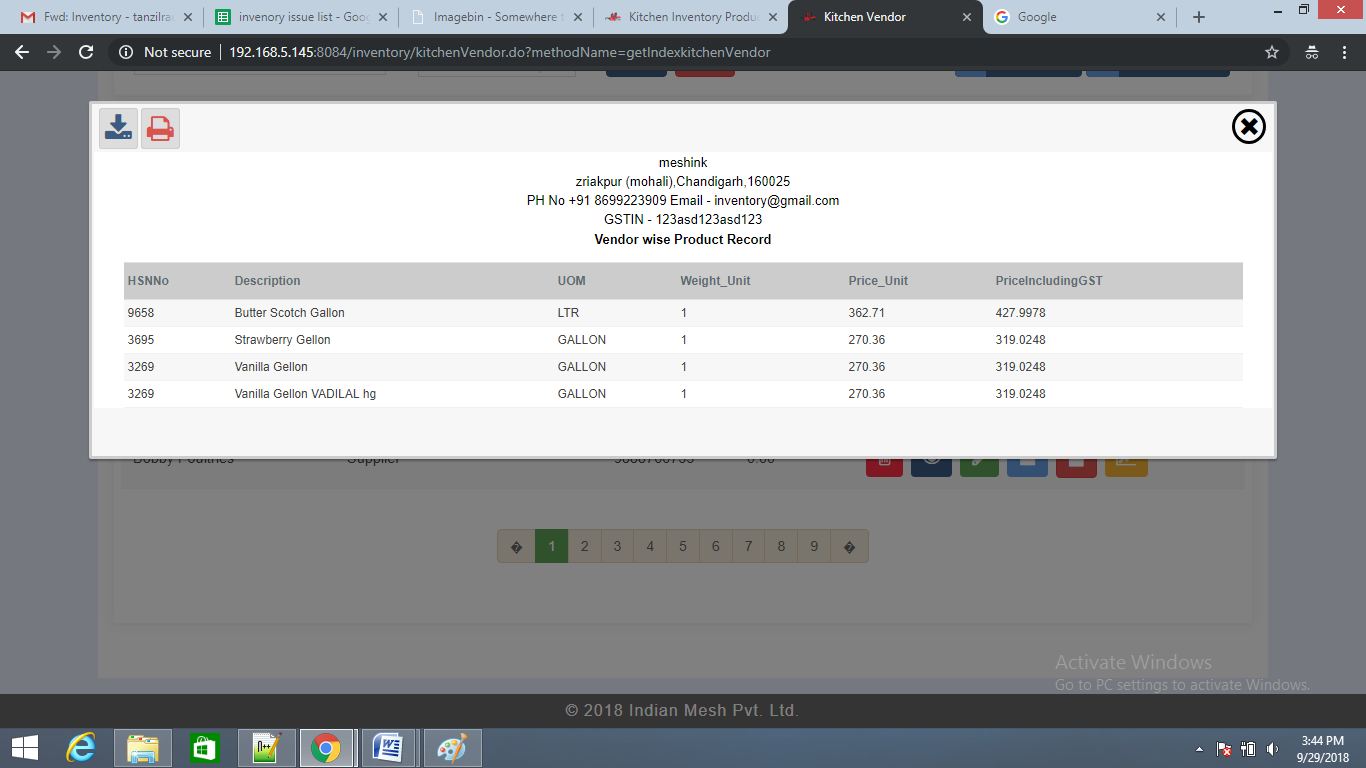Click the LTR unit cell
Screen dimensions: 1366x768
(568, 313)
